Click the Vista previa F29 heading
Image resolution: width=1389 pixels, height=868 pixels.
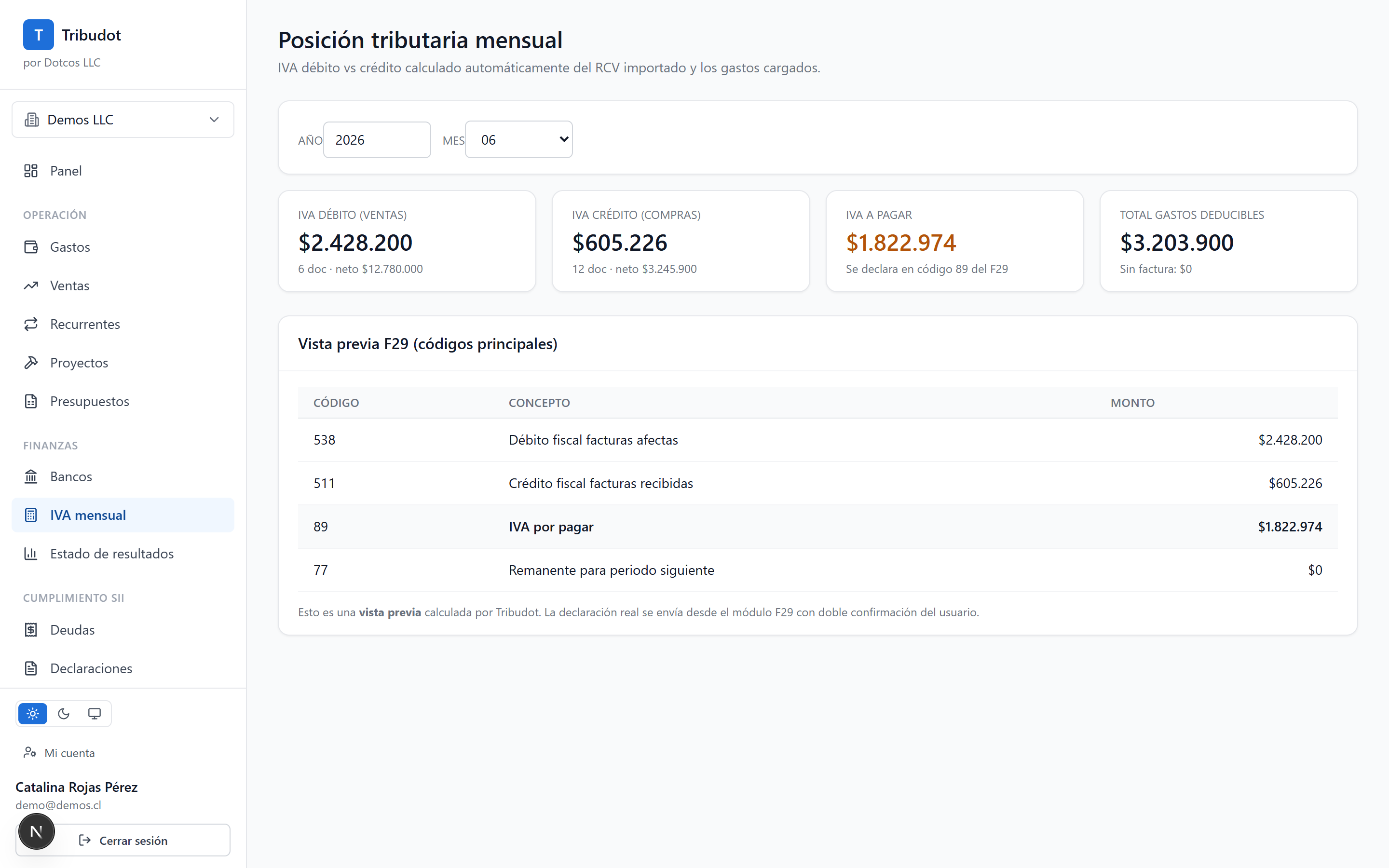point(428,344)
